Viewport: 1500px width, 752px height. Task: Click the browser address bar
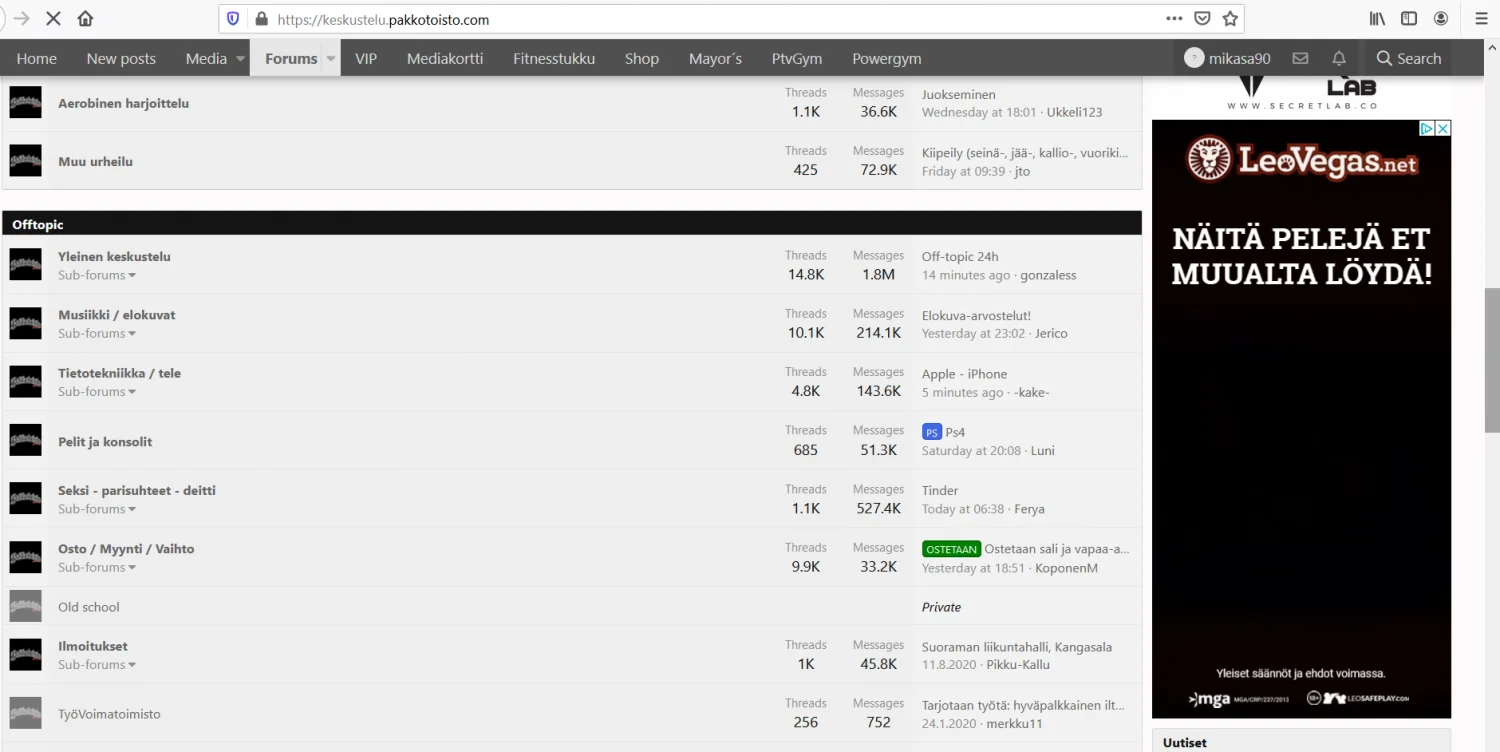(700, 19)
